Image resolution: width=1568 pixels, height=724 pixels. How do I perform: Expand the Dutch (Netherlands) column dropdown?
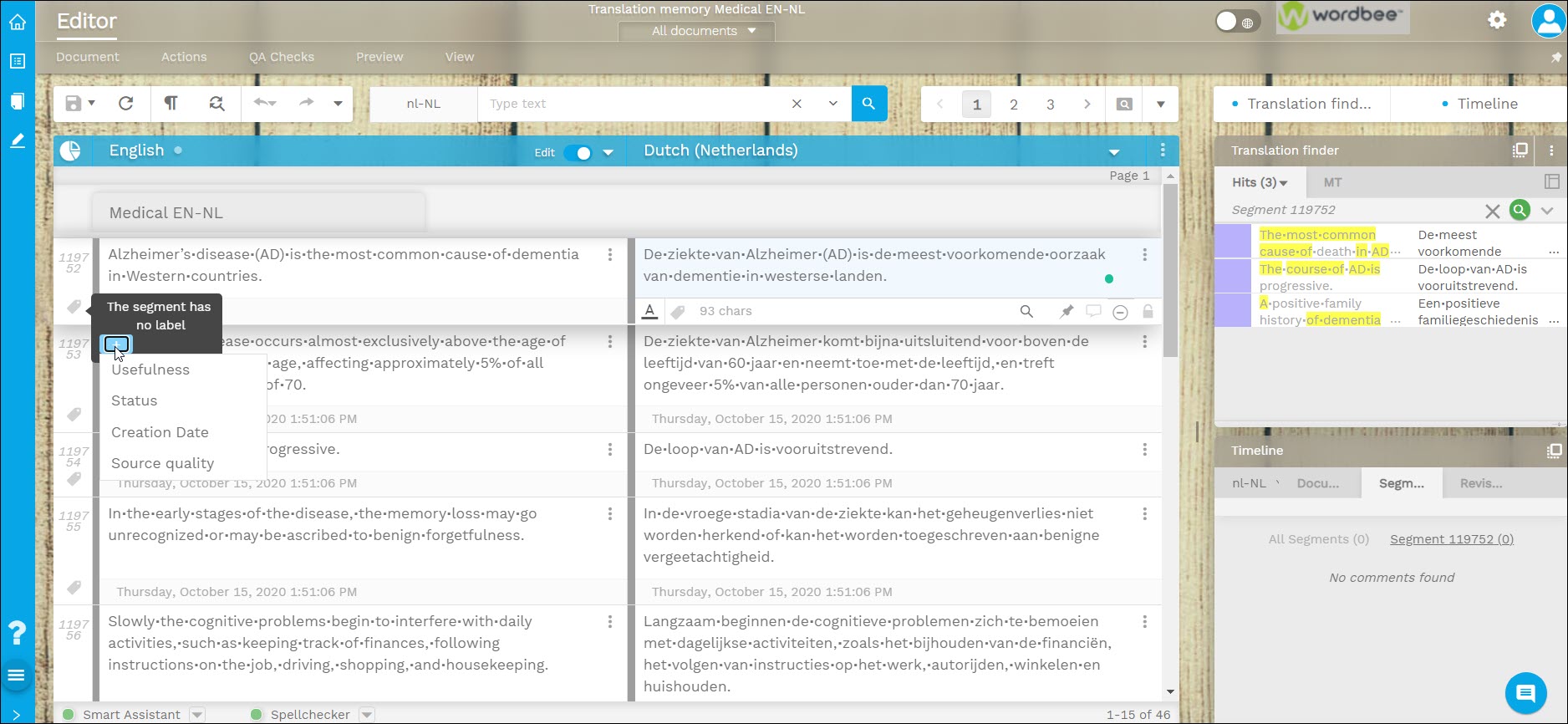1113,152
